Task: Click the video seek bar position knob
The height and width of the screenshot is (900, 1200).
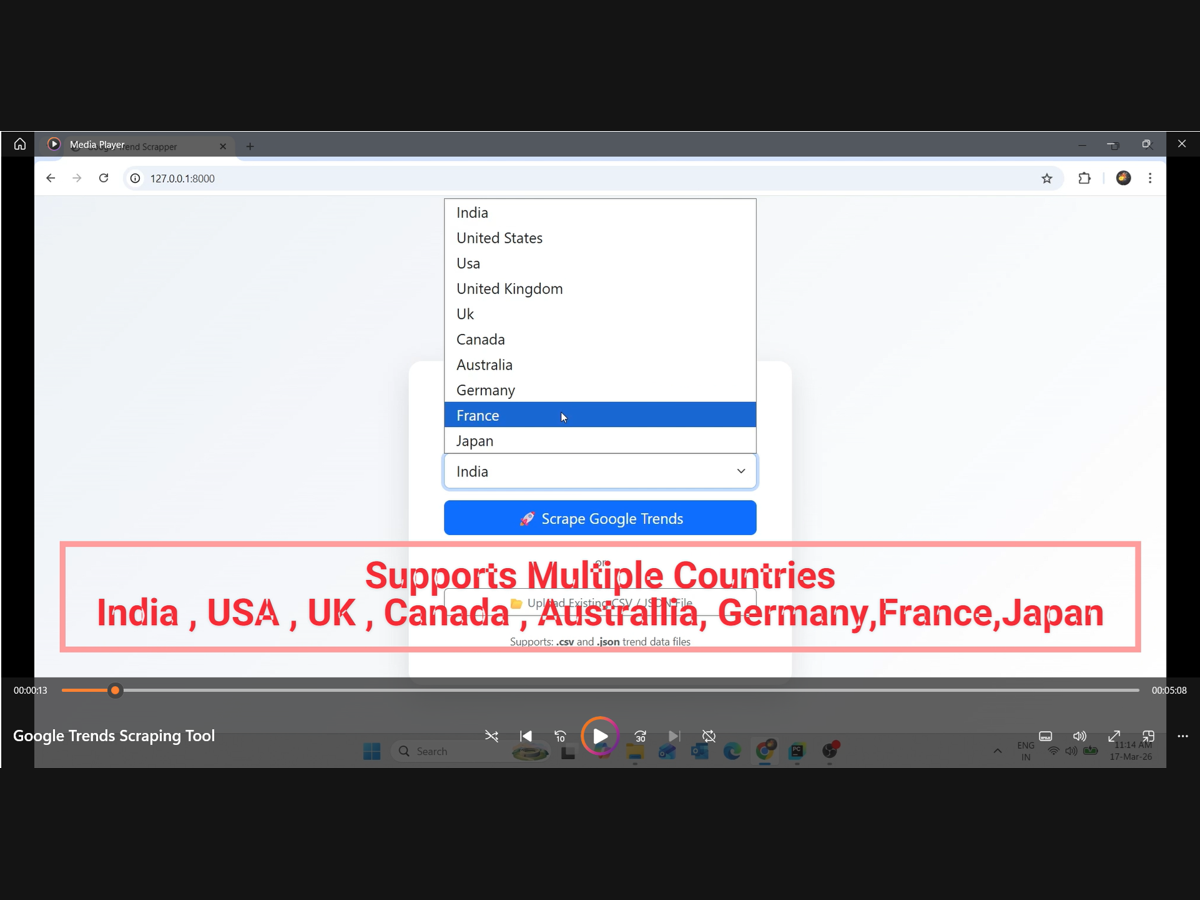Action: 115,690
